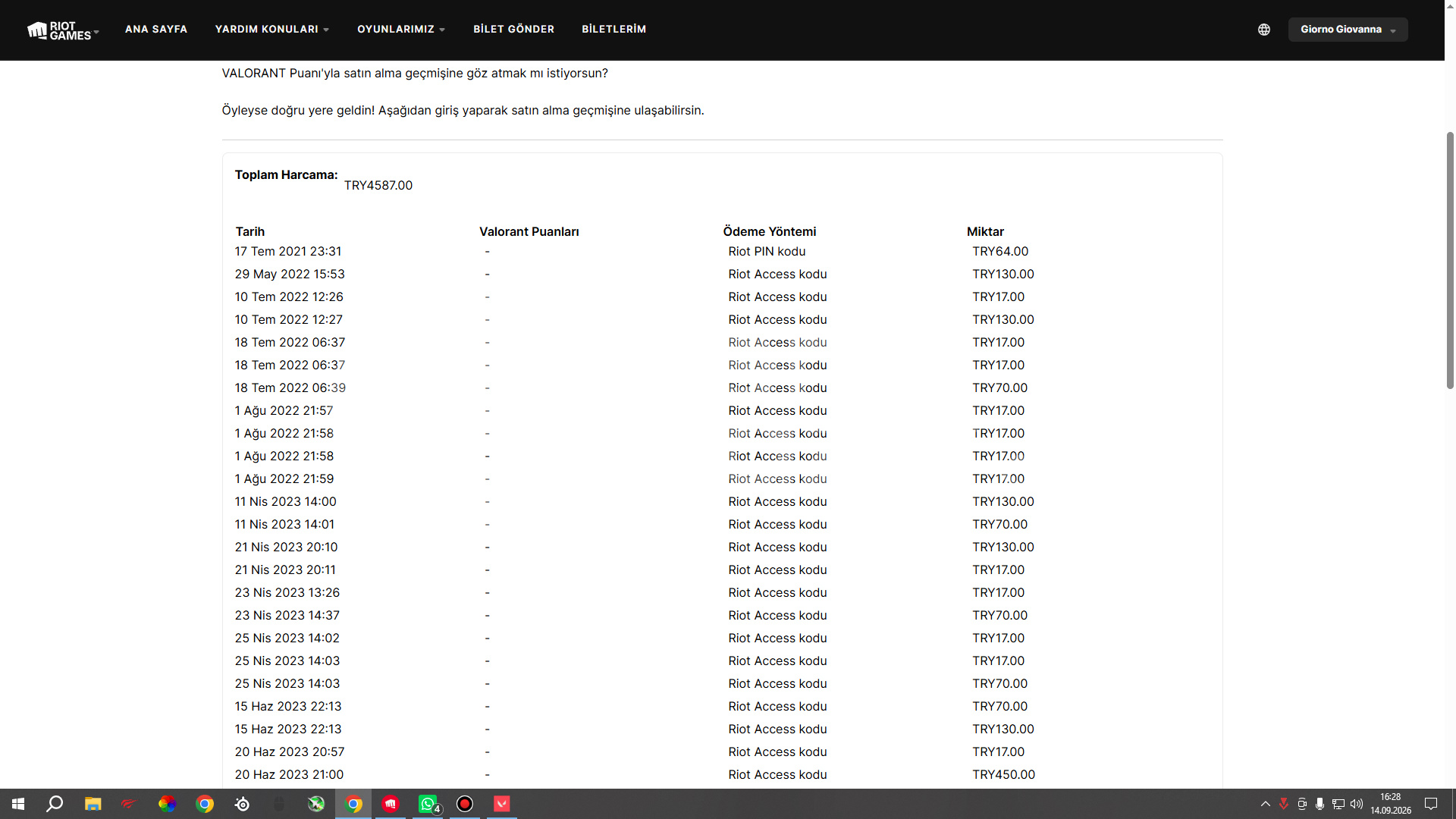The height and width of the screenshot is (819, 1456).
Task: Click the dark mouse-shaped taskbar icon
Action: [279, 804]
